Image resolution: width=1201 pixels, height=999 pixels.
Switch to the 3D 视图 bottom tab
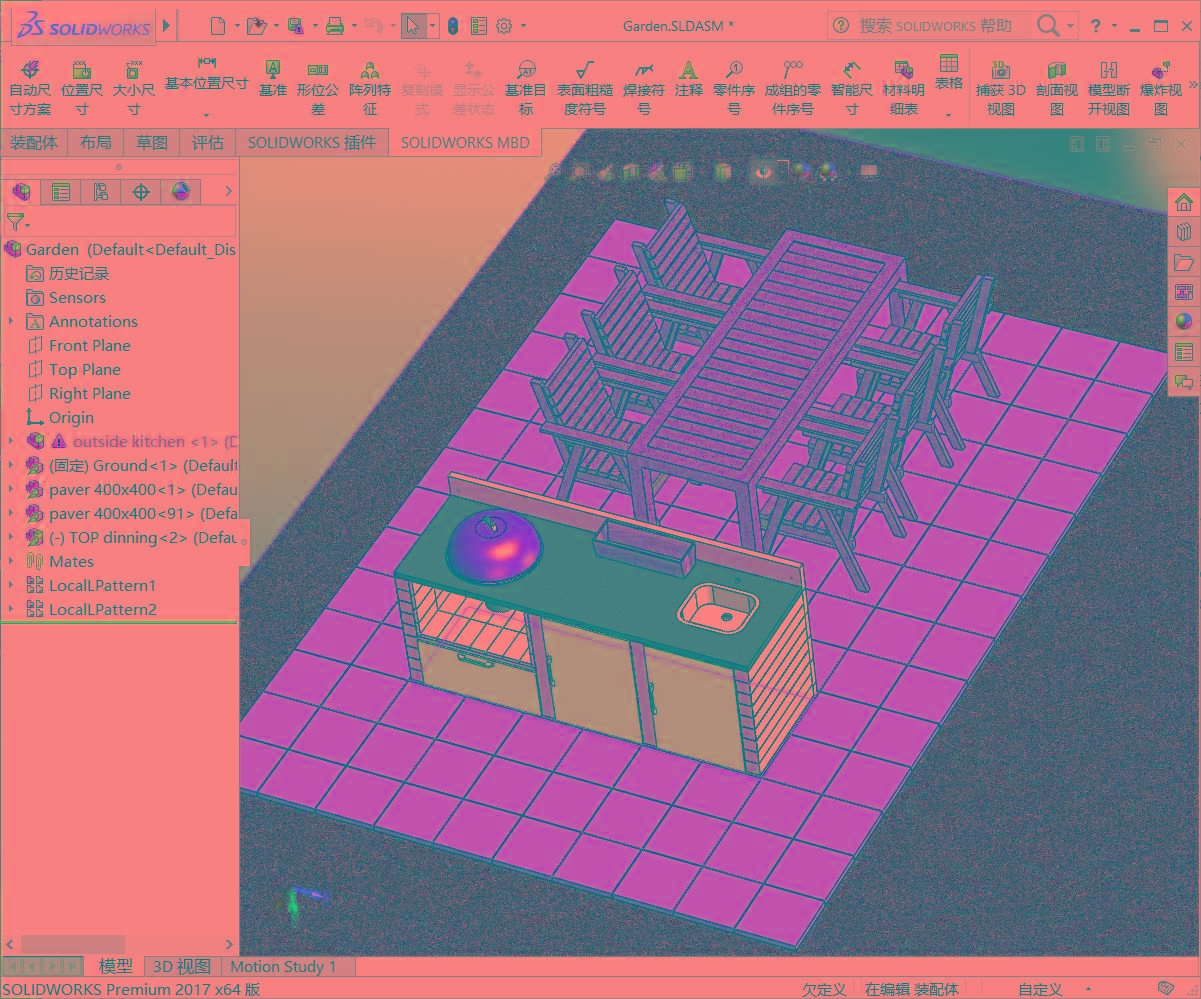click(181, 966)
